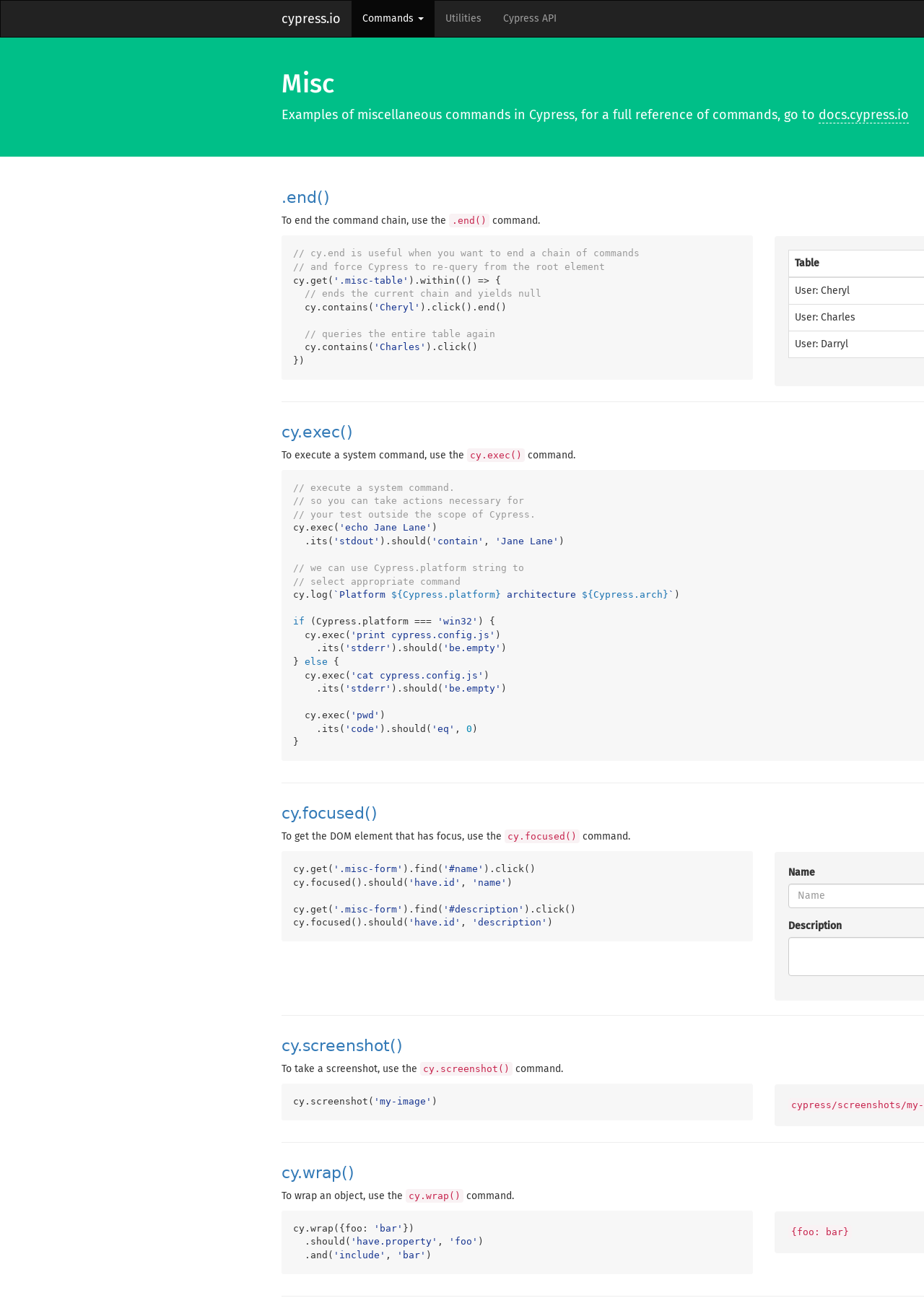924x1311 pixels.
Task: Open the .end() heading link
Action: pos(305,197)
